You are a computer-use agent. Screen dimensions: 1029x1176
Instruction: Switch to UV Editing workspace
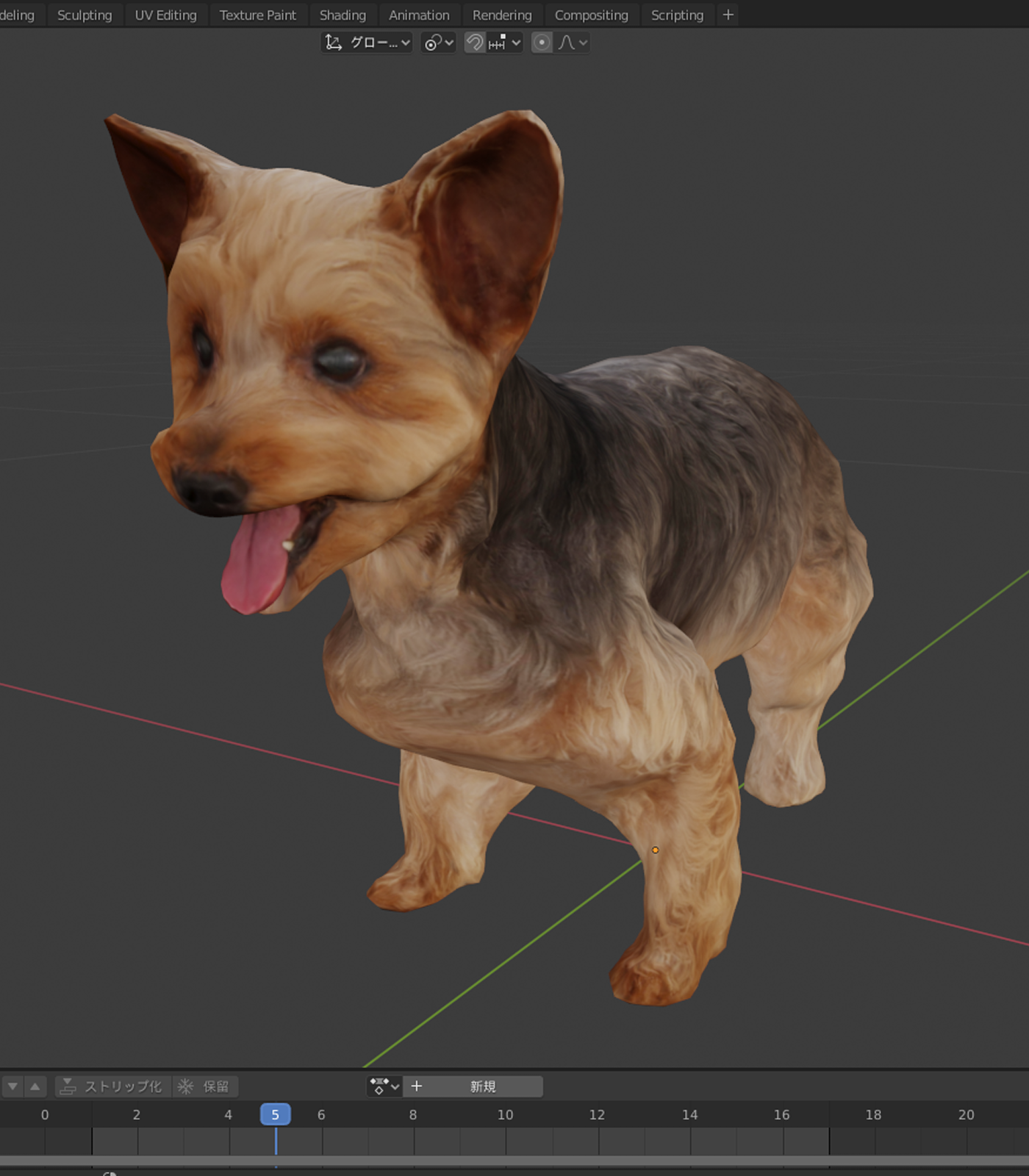pyautogui.click(x=165, y=15)
